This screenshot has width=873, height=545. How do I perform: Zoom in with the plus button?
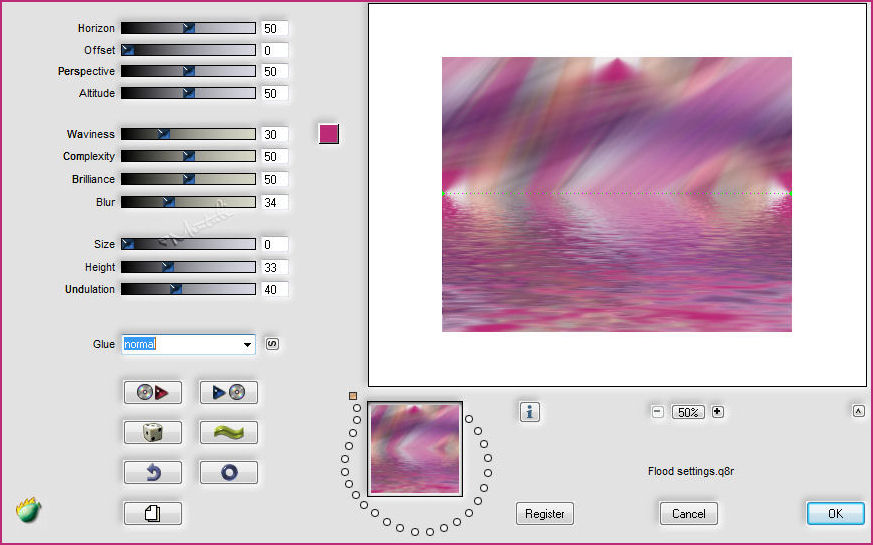coord(717,411)
